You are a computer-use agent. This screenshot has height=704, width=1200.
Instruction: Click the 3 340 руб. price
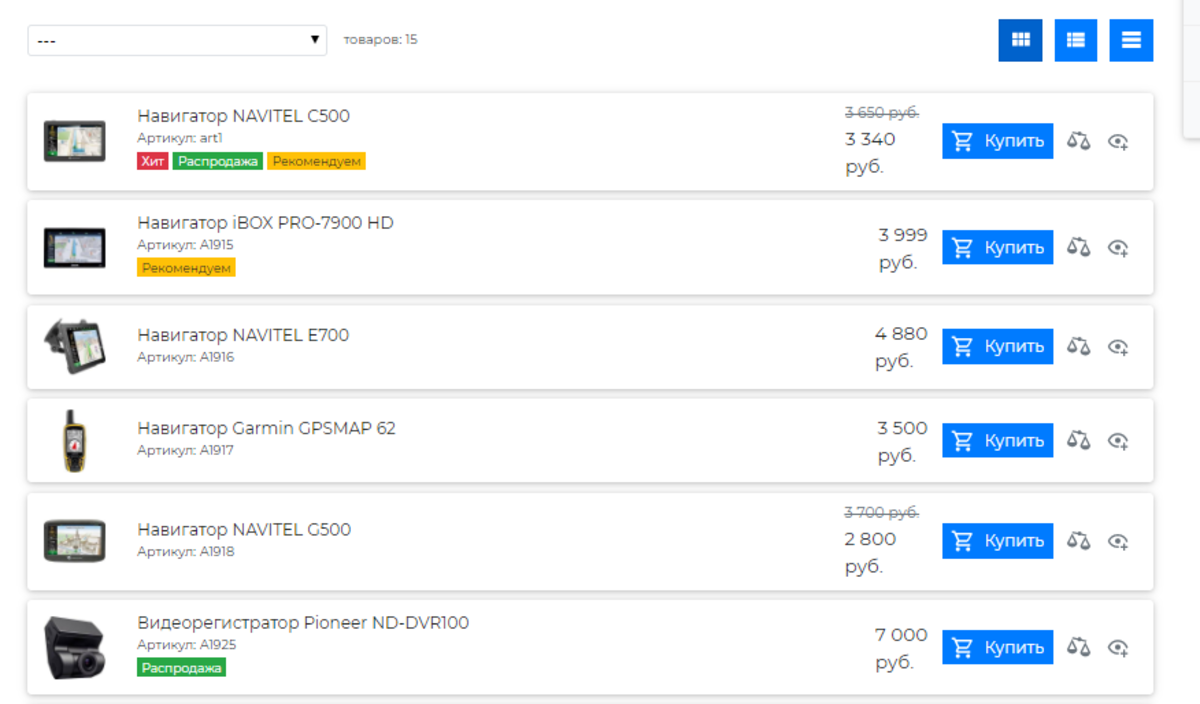pyautogui.click(x=871, y=152)
